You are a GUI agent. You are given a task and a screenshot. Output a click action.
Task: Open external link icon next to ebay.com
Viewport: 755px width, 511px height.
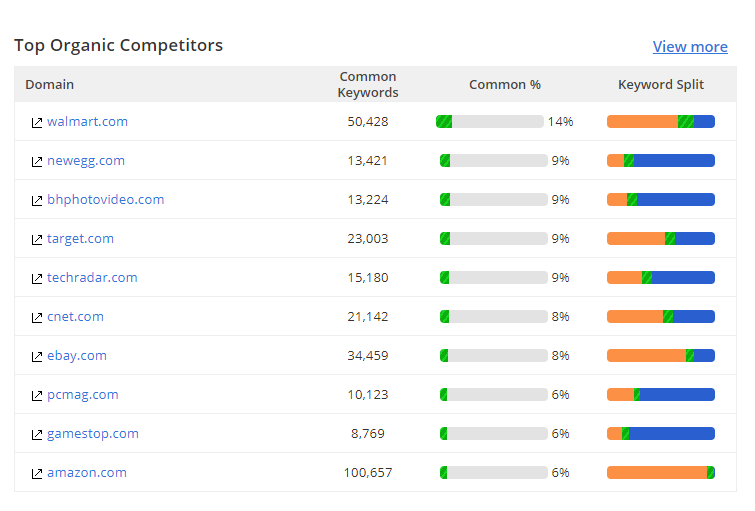37,357
